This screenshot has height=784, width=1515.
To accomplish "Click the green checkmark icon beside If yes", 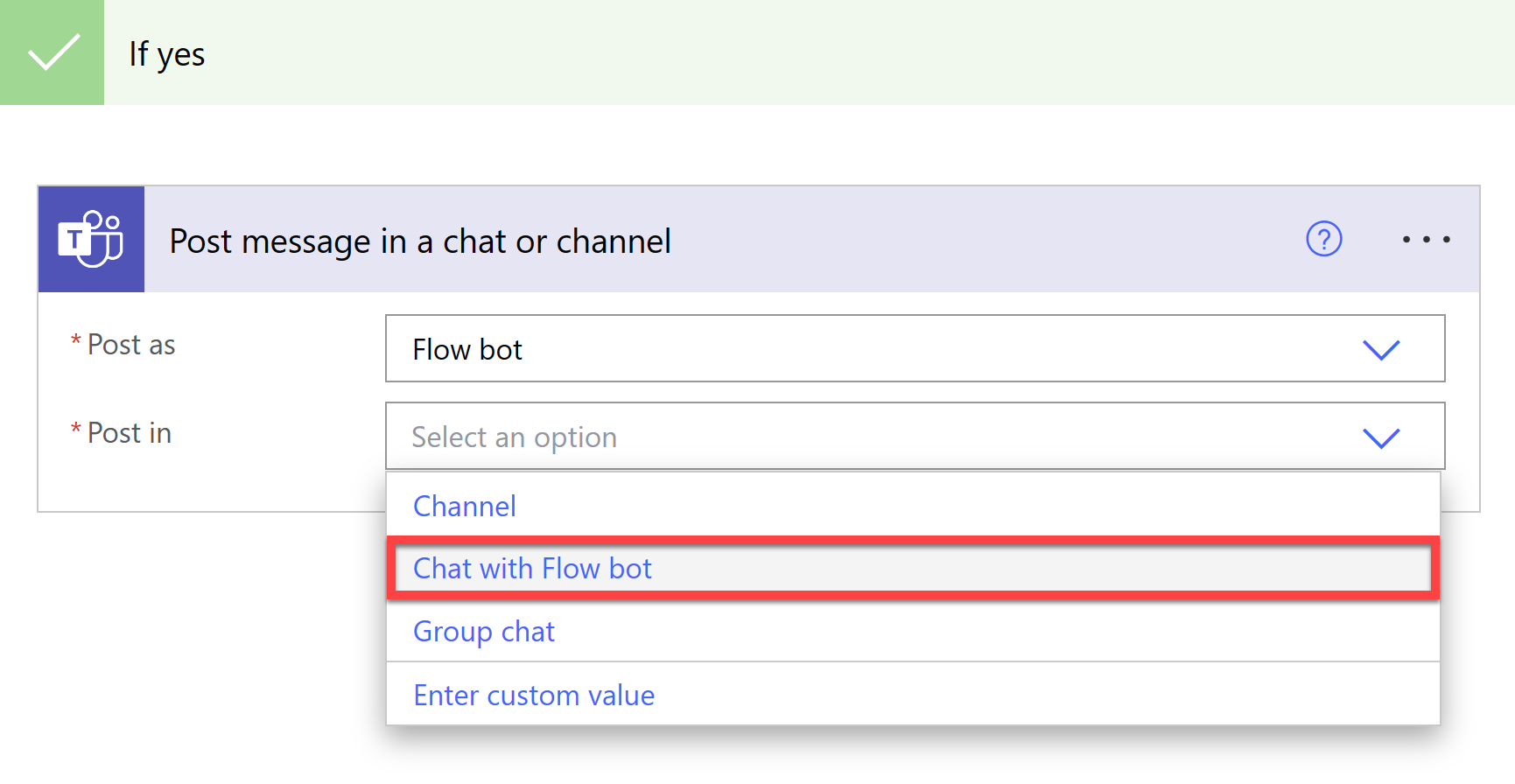I will pos(53,52).
